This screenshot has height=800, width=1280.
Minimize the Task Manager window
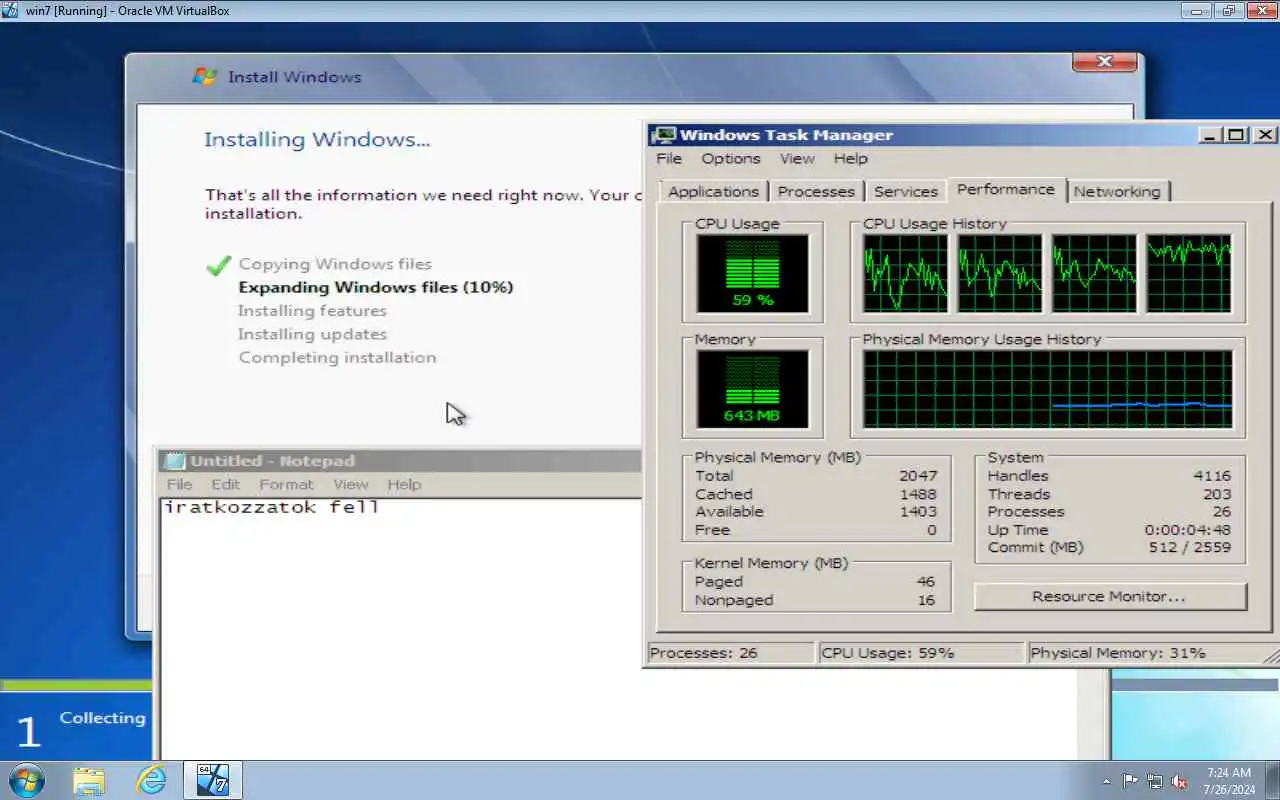coord(1211,135)
